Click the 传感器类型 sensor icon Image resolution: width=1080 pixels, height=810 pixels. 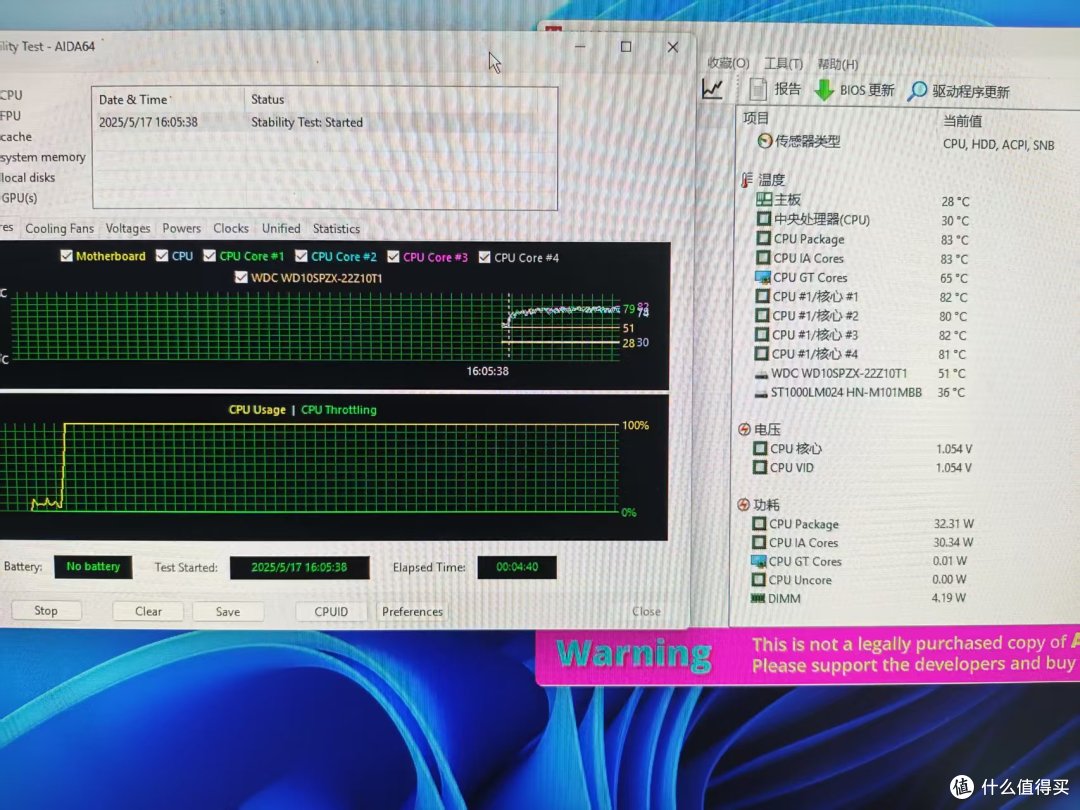(x=765, y=141)
